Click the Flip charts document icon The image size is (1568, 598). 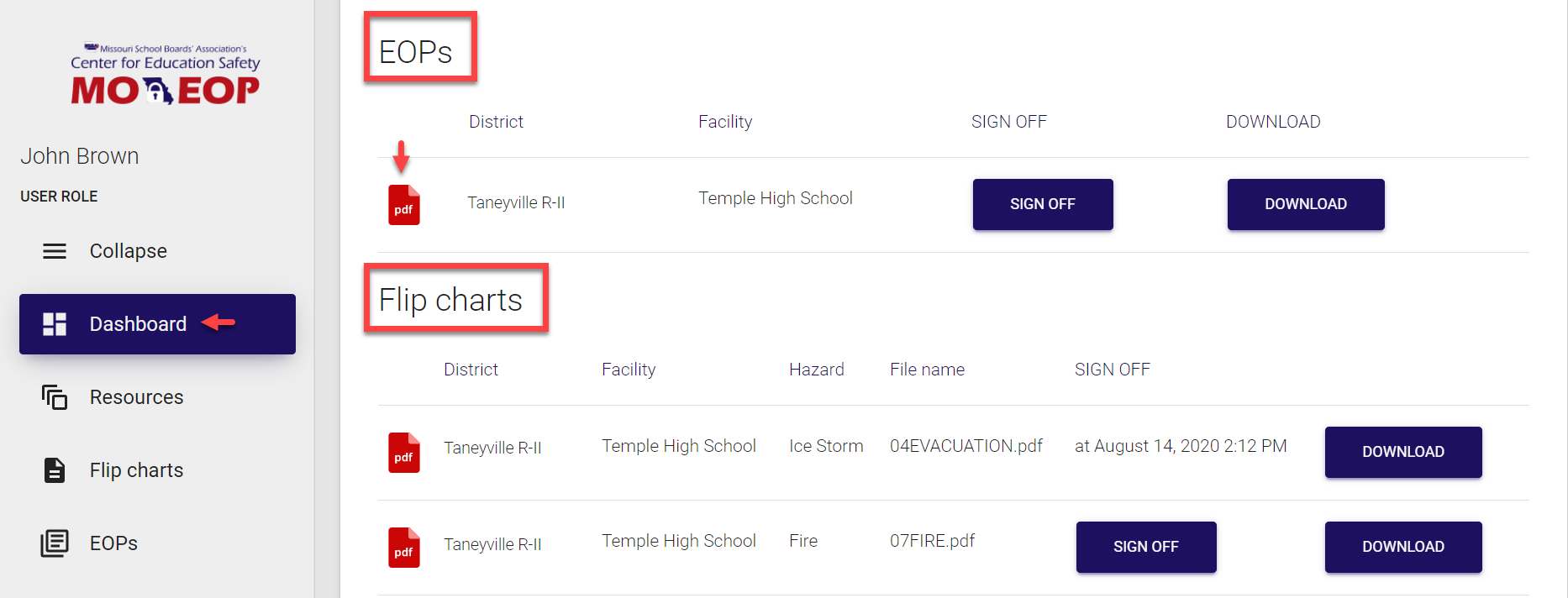pos(55,470)
